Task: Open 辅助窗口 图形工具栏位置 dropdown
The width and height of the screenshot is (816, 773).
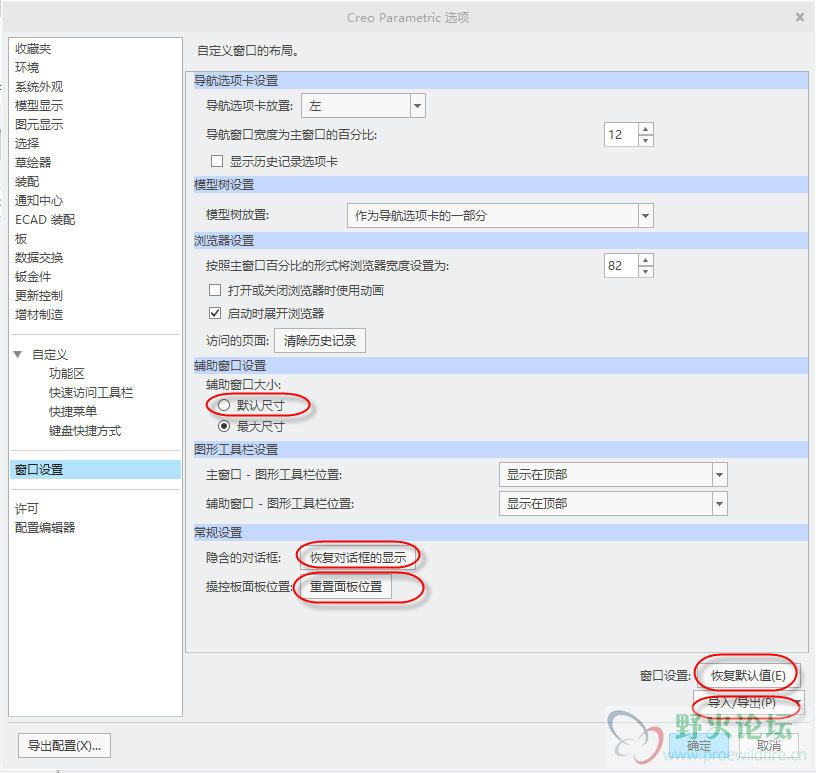Action: point(613,504)
